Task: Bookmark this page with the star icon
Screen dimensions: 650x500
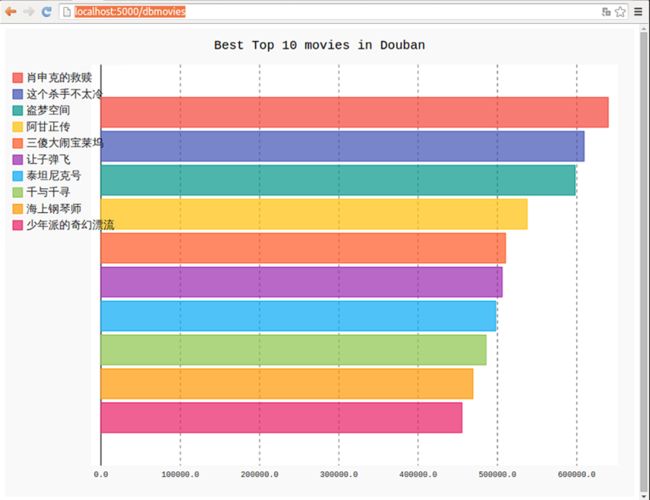Action: coord(620,12)
